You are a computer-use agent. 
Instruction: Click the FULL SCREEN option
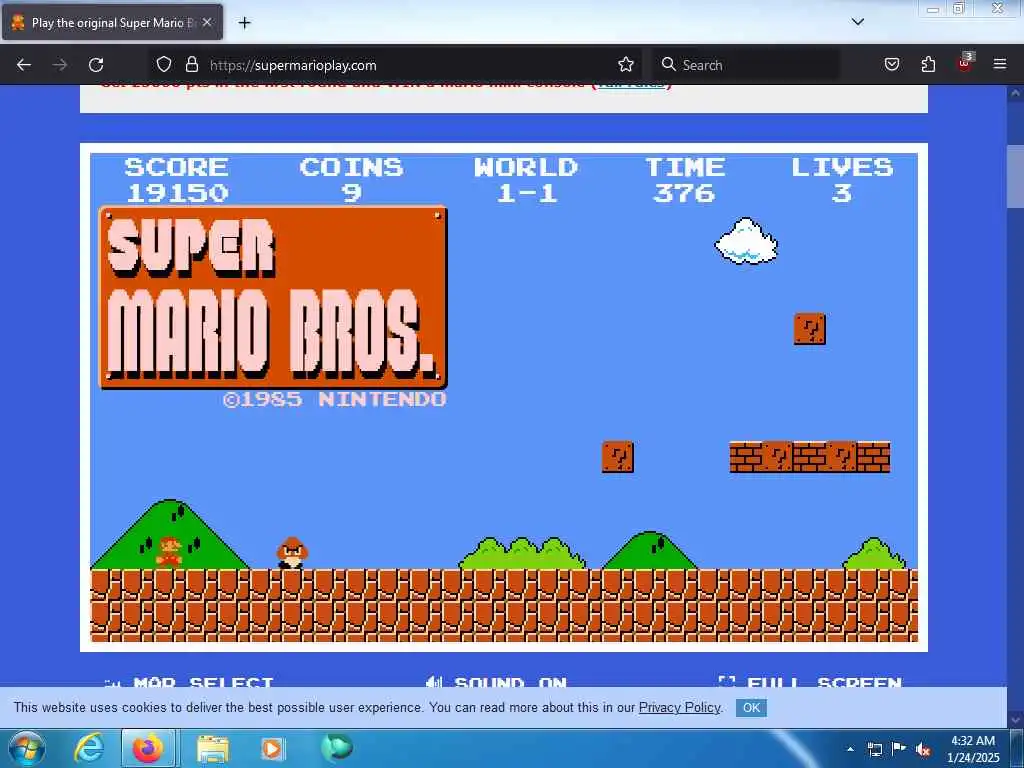pyautogui.click(x=810, y=682)
